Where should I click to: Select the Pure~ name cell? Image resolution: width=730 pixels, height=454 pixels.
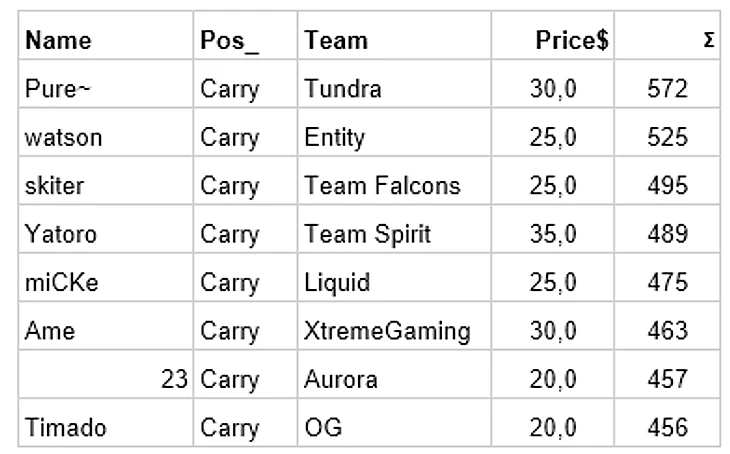click(x=106, y=84)
